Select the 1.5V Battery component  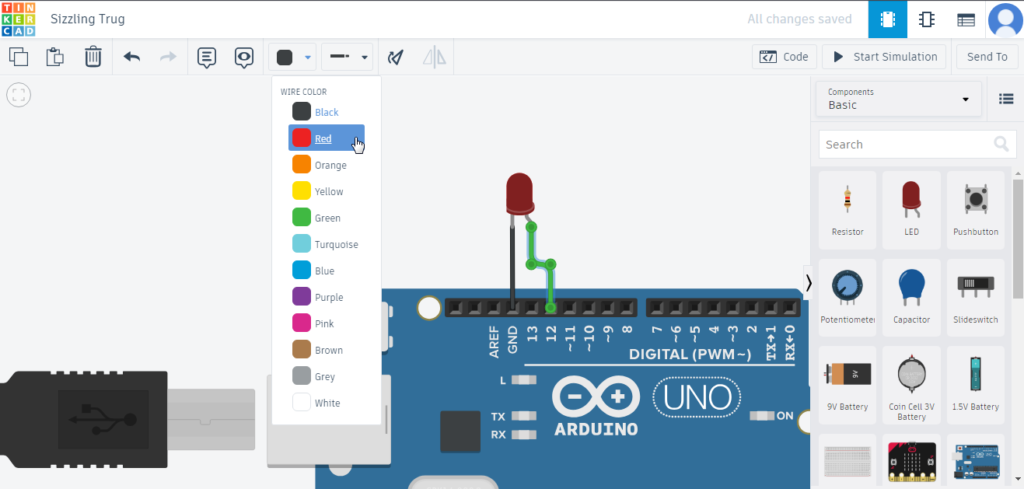(x=975, y=385)
